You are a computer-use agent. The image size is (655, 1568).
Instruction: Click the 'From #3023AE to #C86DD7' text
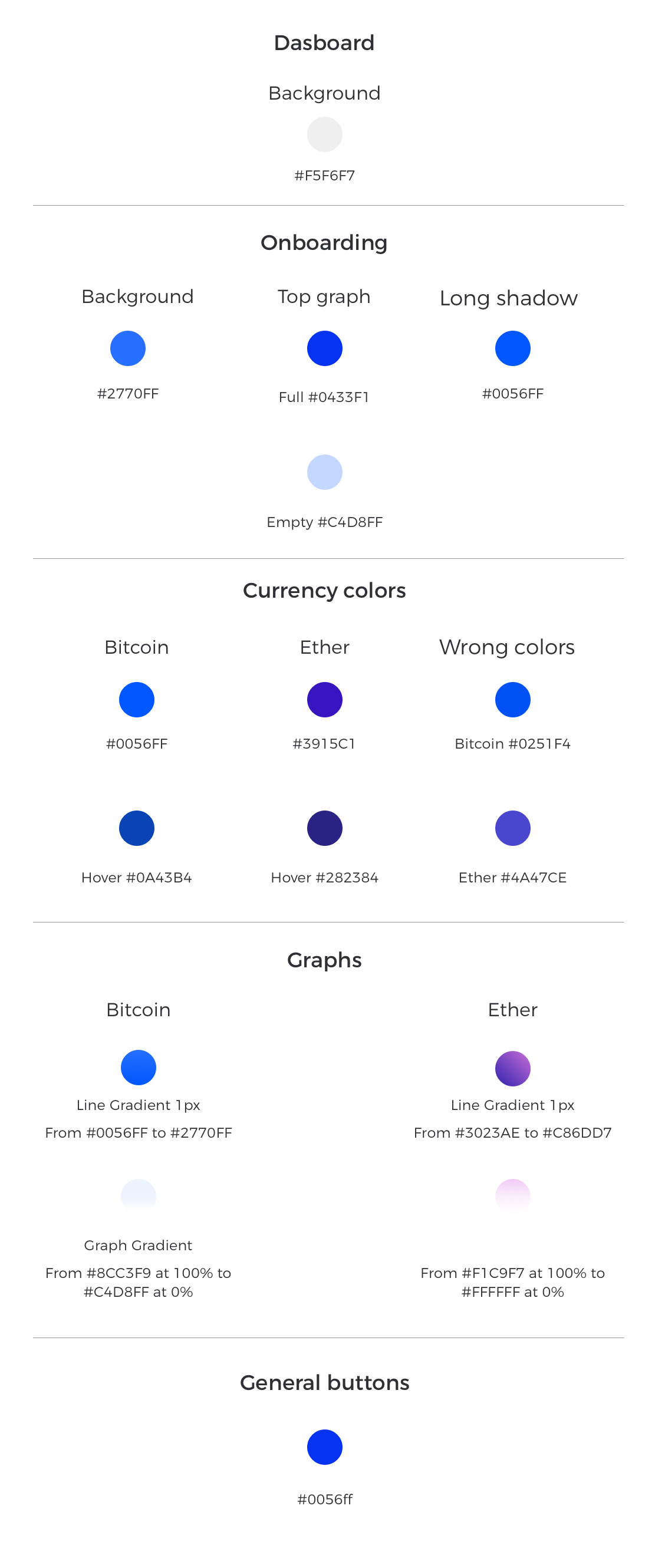[x=512, y=1133]
